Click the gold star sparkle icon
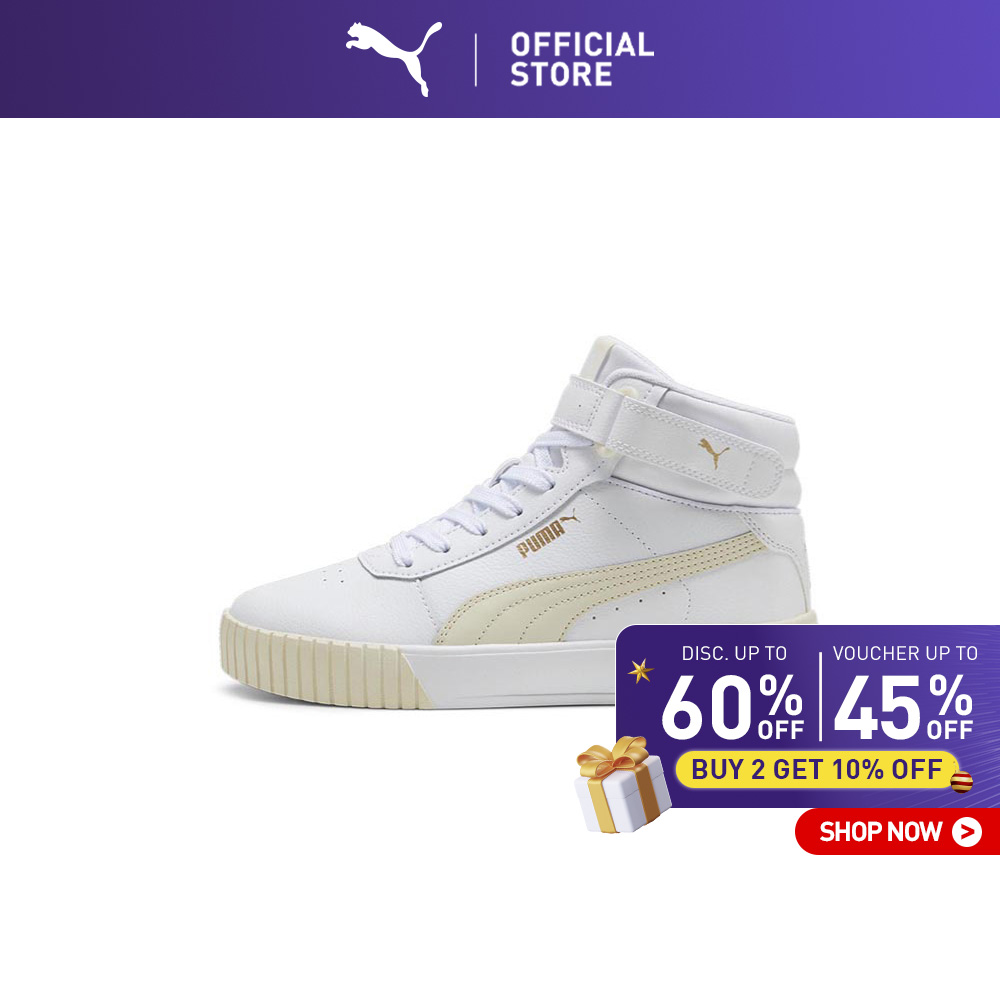 click(640, 670)
